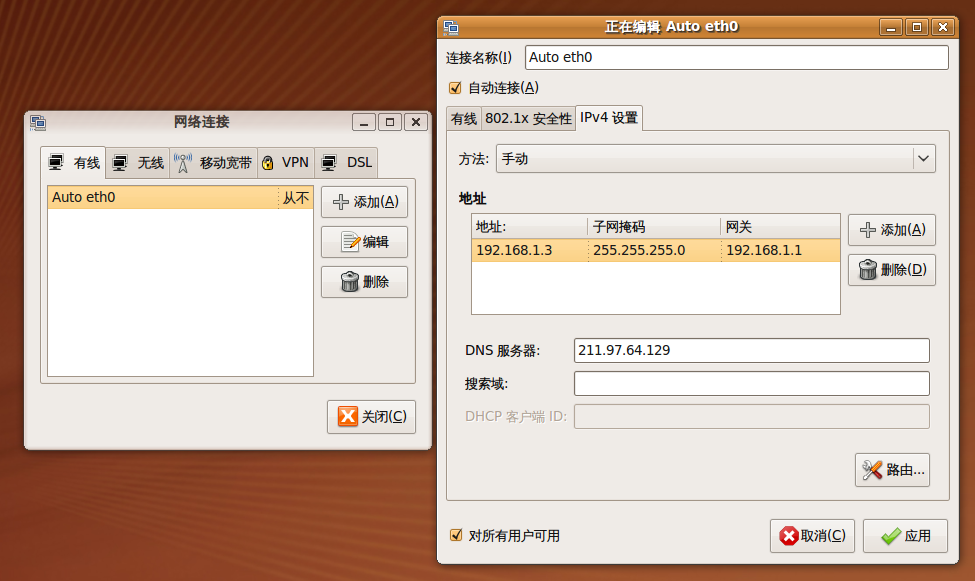
Task: Click 添加(A) button beside address table
Action: click(x=892, y=230)
